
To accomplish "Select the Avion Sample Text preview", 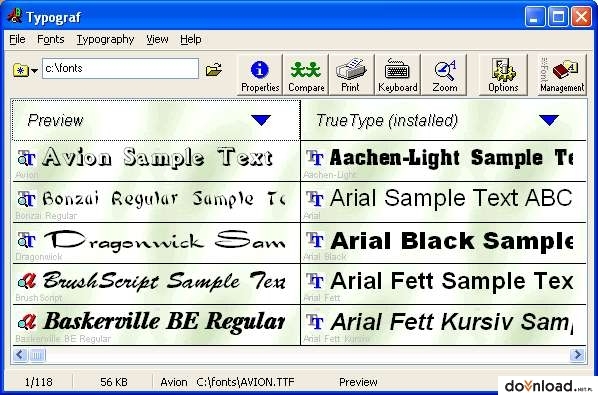I will pyautogui.click(x=158, y=157).
